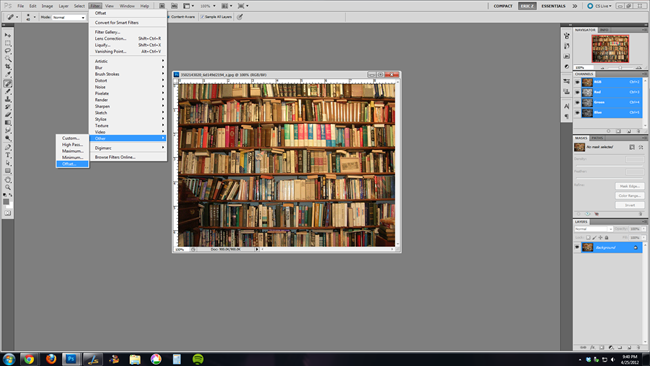Select the Spot Healing Brush tool
The height and width of the screenshot is (366, 650).
click(x=8, y=83)
